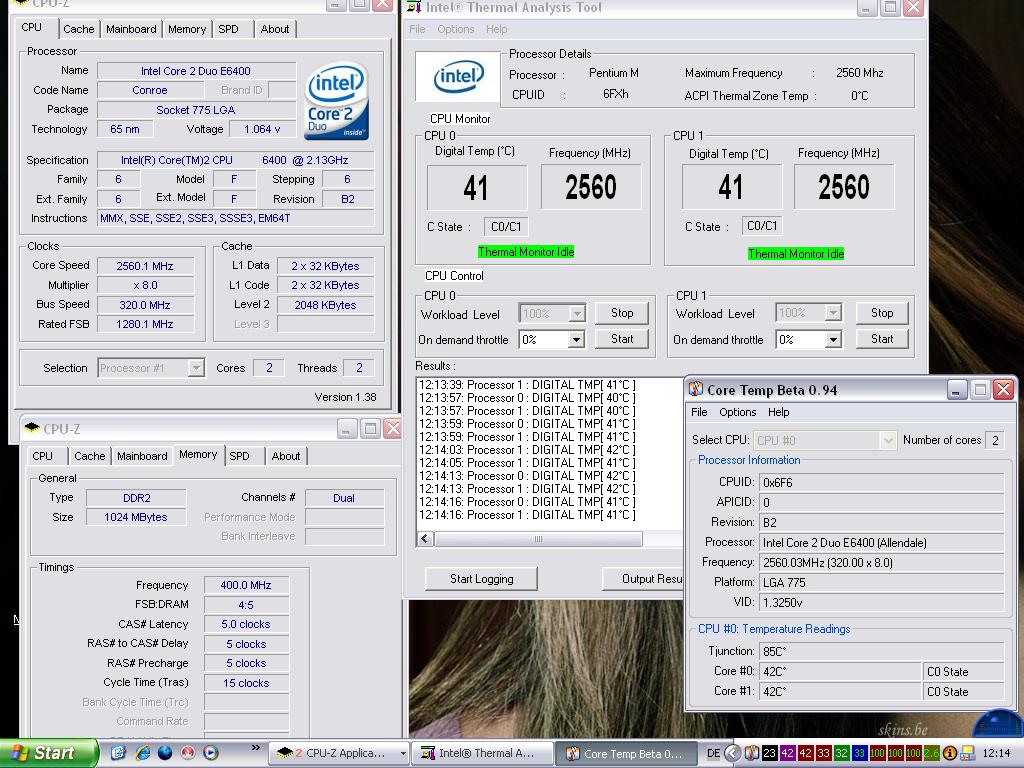Click the Tjunction 85C field in Core Temp

(x=882, y=651)
